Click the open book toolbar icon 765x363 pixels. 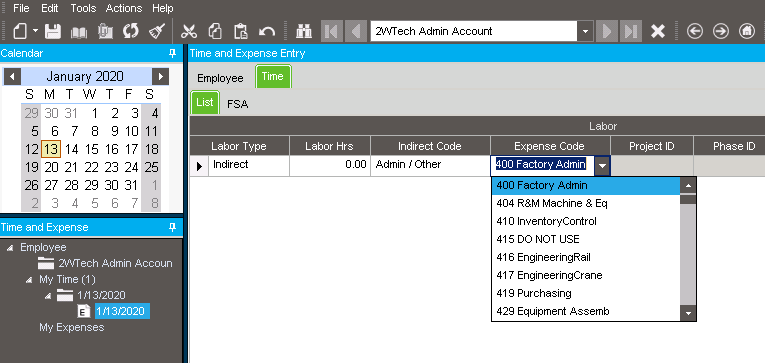tap(79, 32)
